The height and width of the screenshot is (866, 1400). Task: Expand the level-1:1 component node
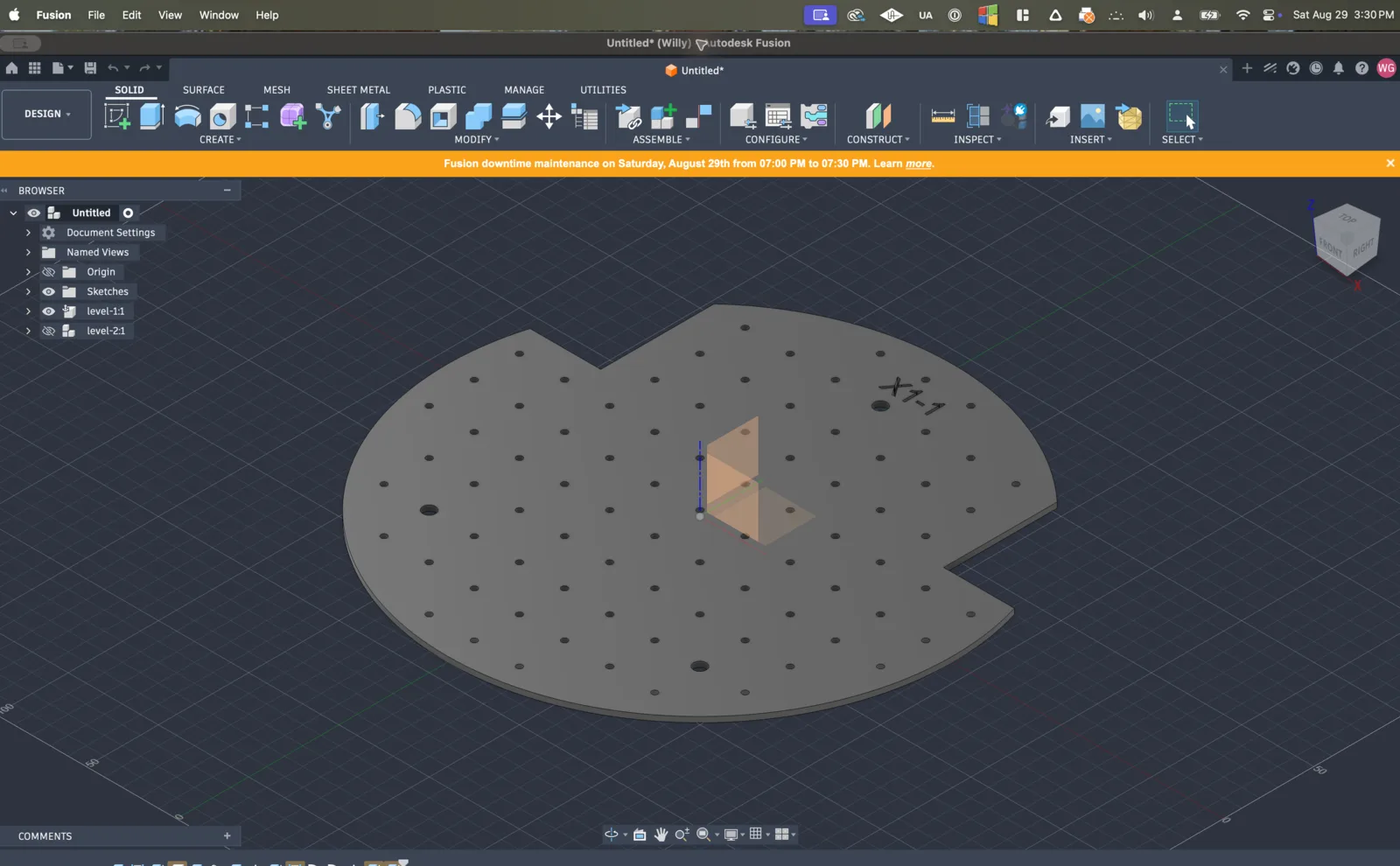[28, 311]
